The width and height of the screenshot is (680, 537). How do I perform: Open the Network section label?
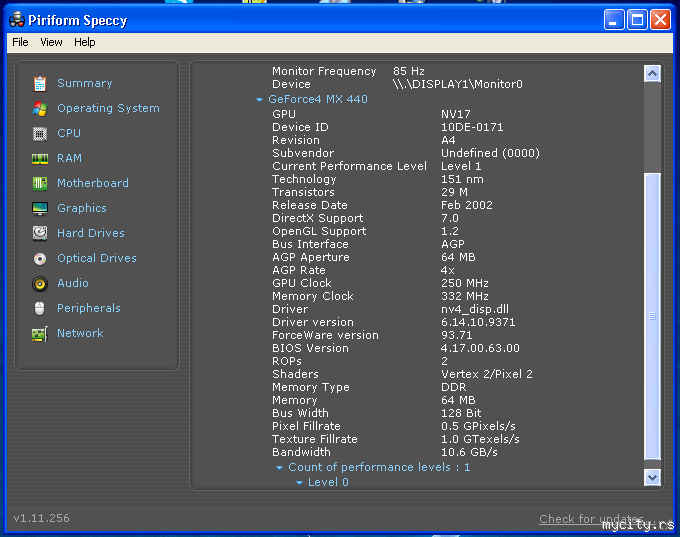click(80, 333)
